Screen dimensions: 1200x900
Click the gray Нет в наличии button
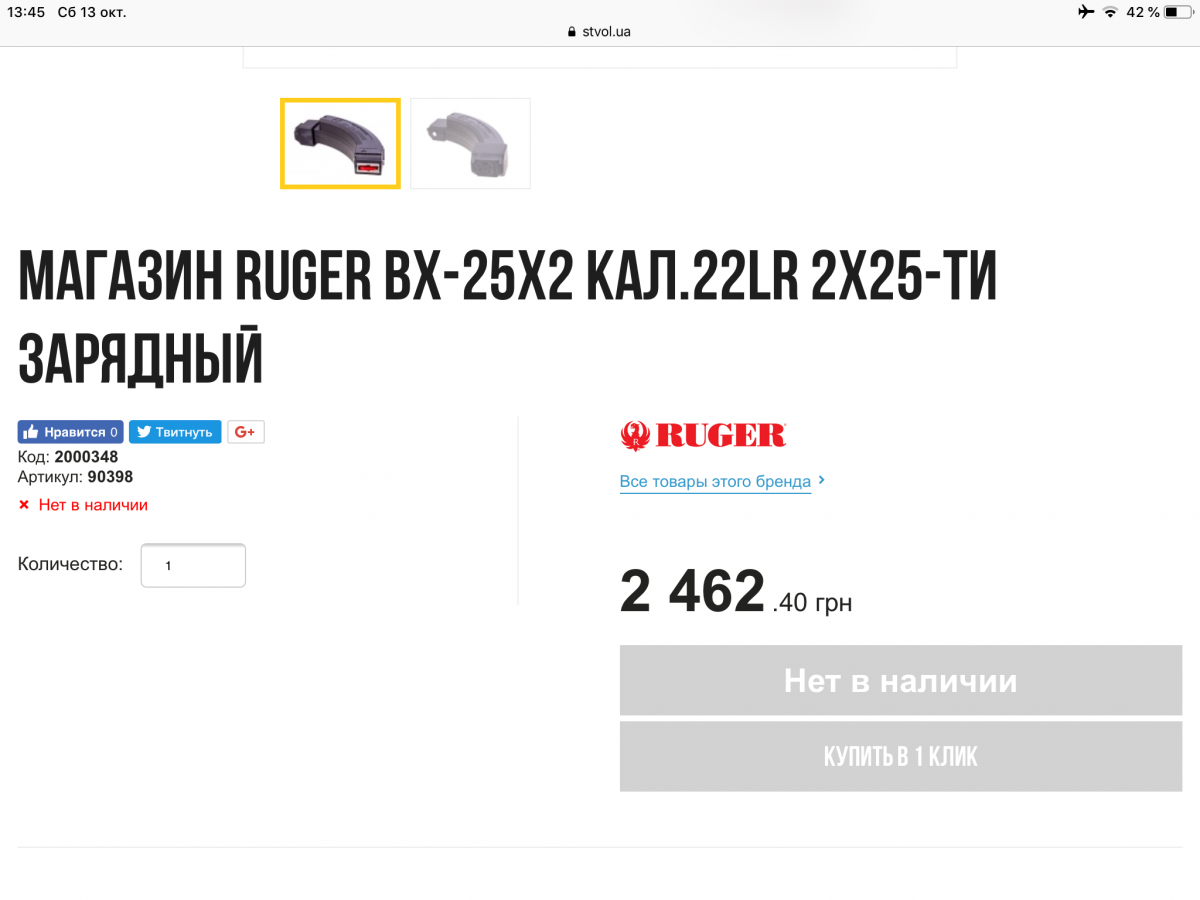901,680
